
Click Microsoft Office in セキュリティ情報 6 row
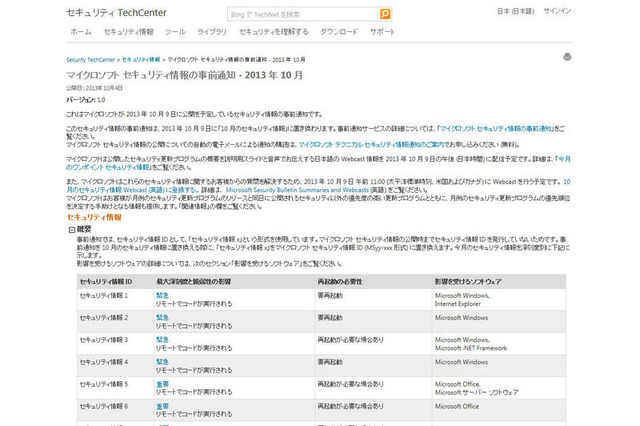click(x=457, y=406)
